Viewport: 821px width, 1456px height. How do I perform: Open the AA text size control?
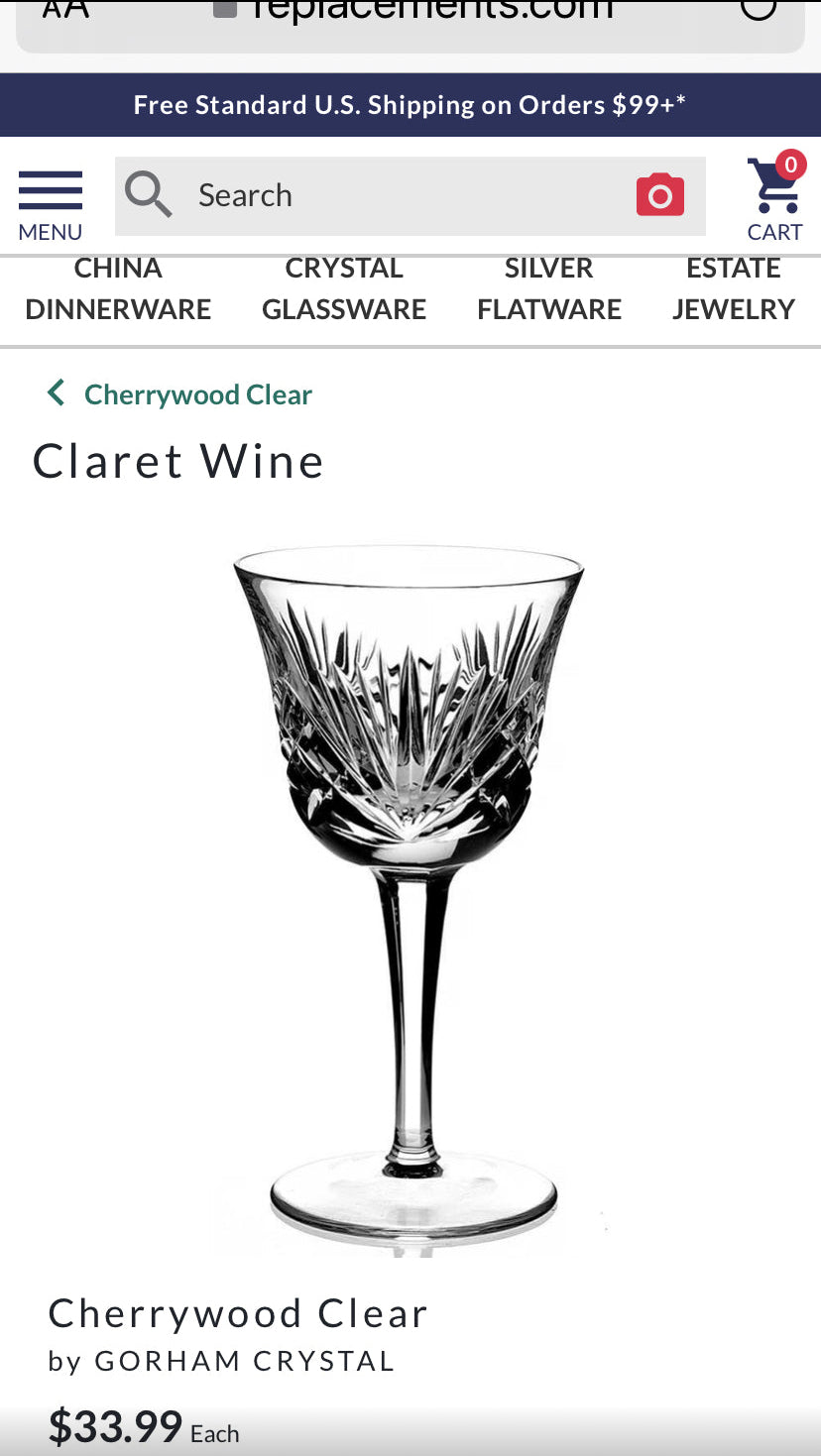pyautogui.click(x=65, y=9)
